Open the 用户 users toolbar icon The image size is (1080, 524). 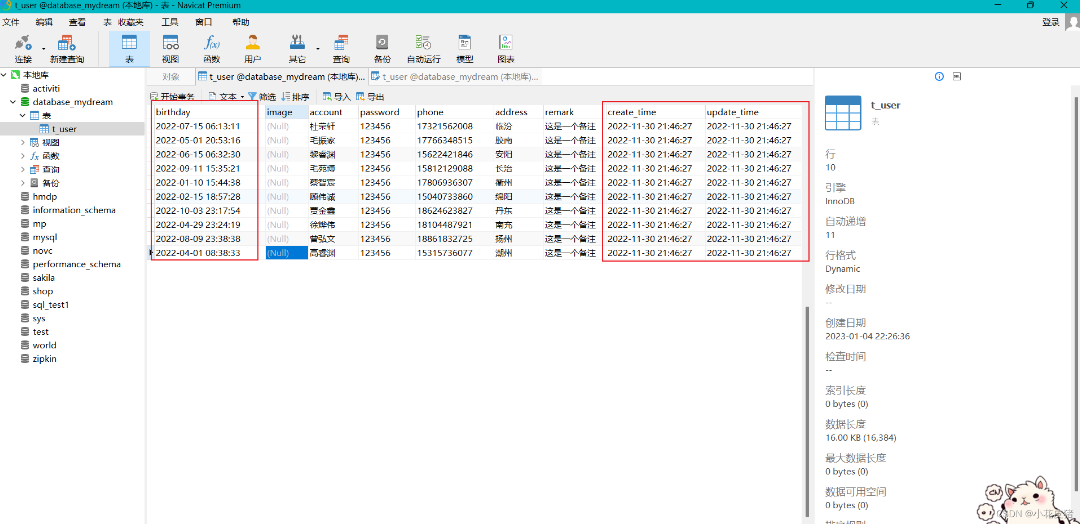(253, 48)
